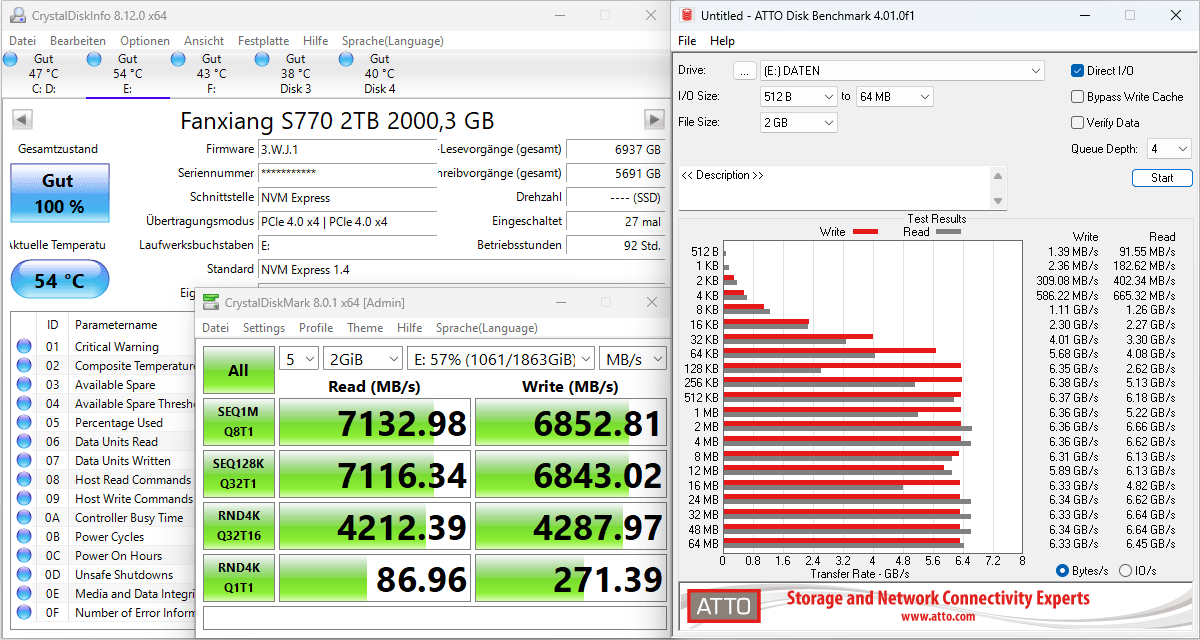The width and height of the screenshot is (1200, 640).
Task: Run the SEQ1M Q8T1 test
Action: [238, 423]
